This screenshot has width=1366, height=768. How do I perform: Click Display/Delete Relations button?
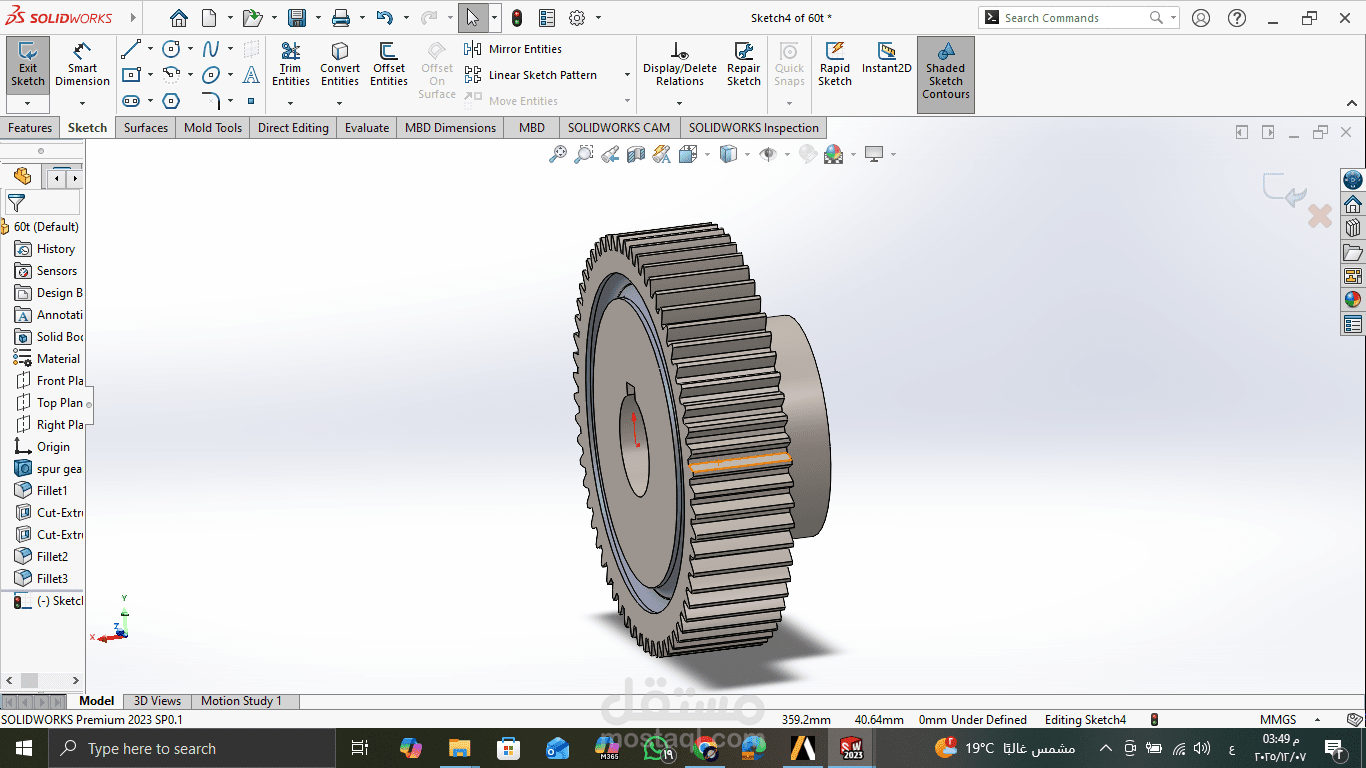pyautogui.click(x=679, y=64)
